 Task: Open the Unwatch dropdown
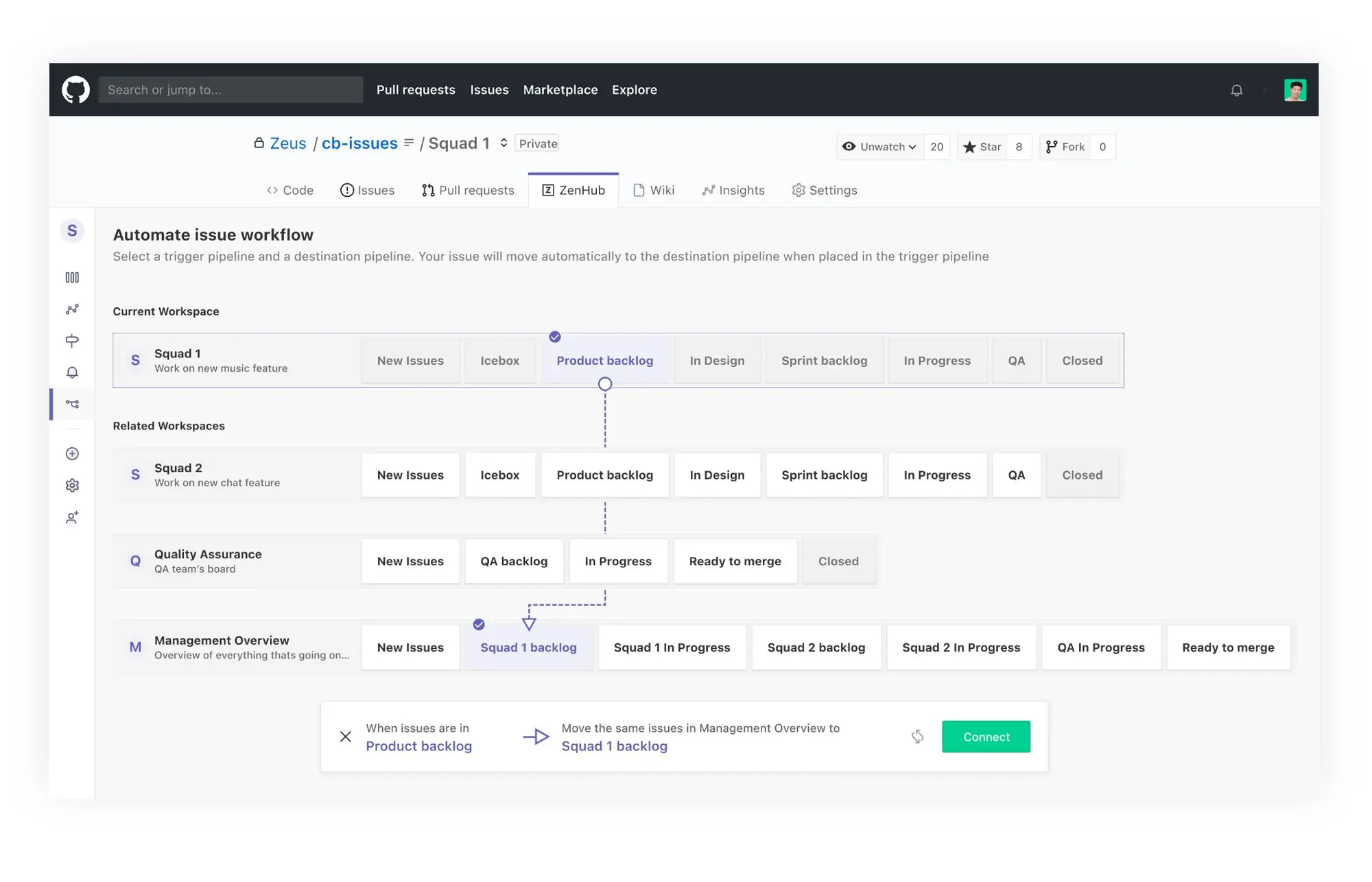pyautogui.click(x=880, y=147)
